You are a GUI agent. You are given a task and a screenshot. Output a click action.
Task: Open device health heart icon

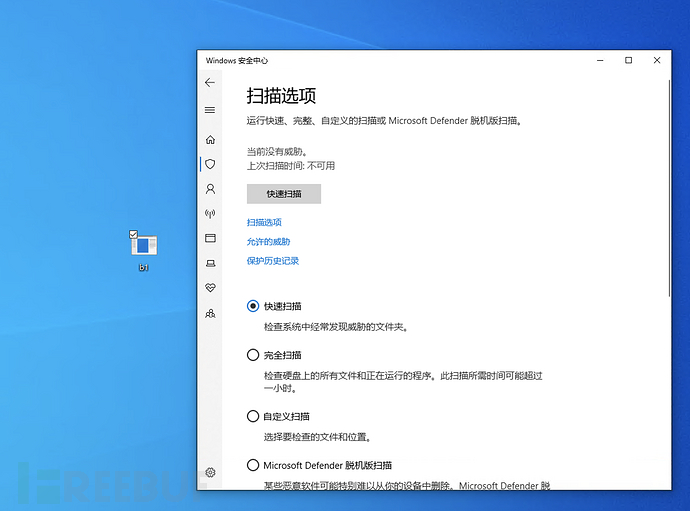210,287
